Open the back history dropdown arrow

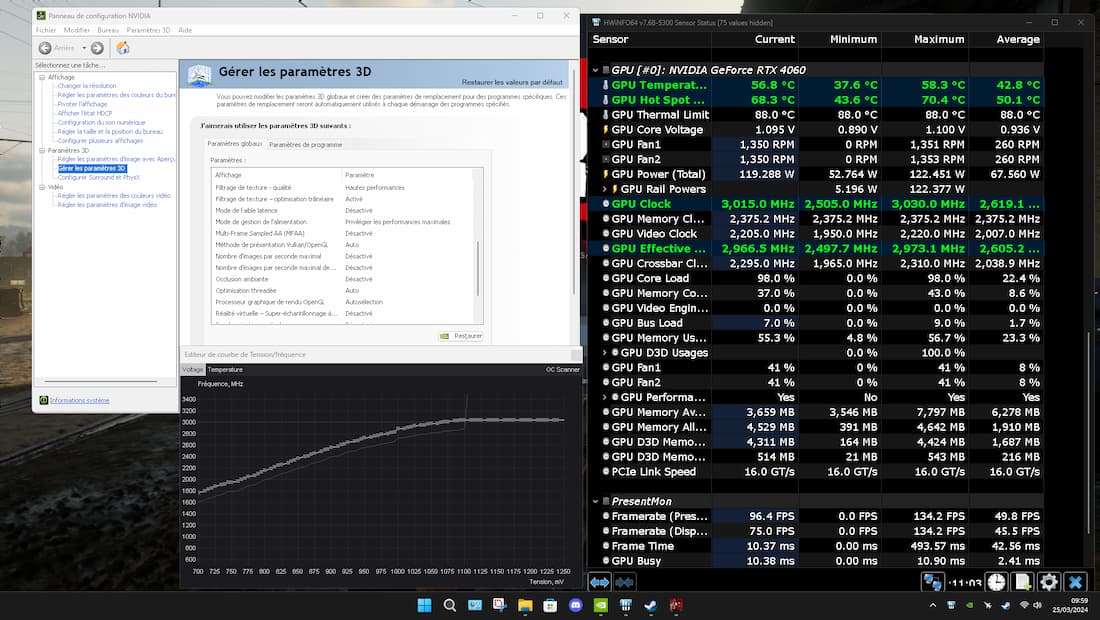click(83, 48)
